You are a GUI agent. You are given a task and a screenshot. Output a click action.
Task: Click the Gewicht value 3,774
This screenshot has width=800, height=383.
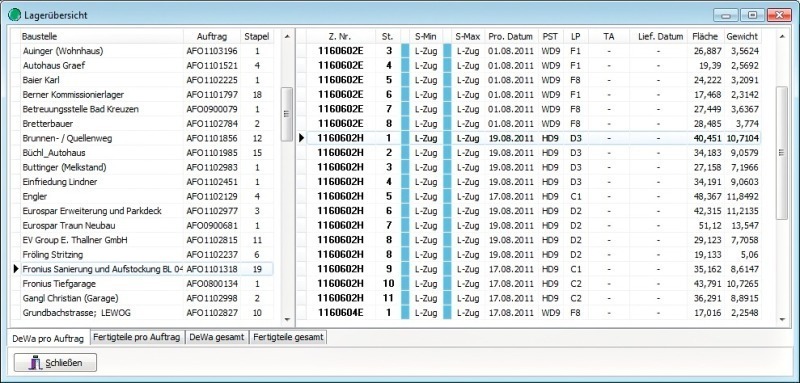pos(747,123)
